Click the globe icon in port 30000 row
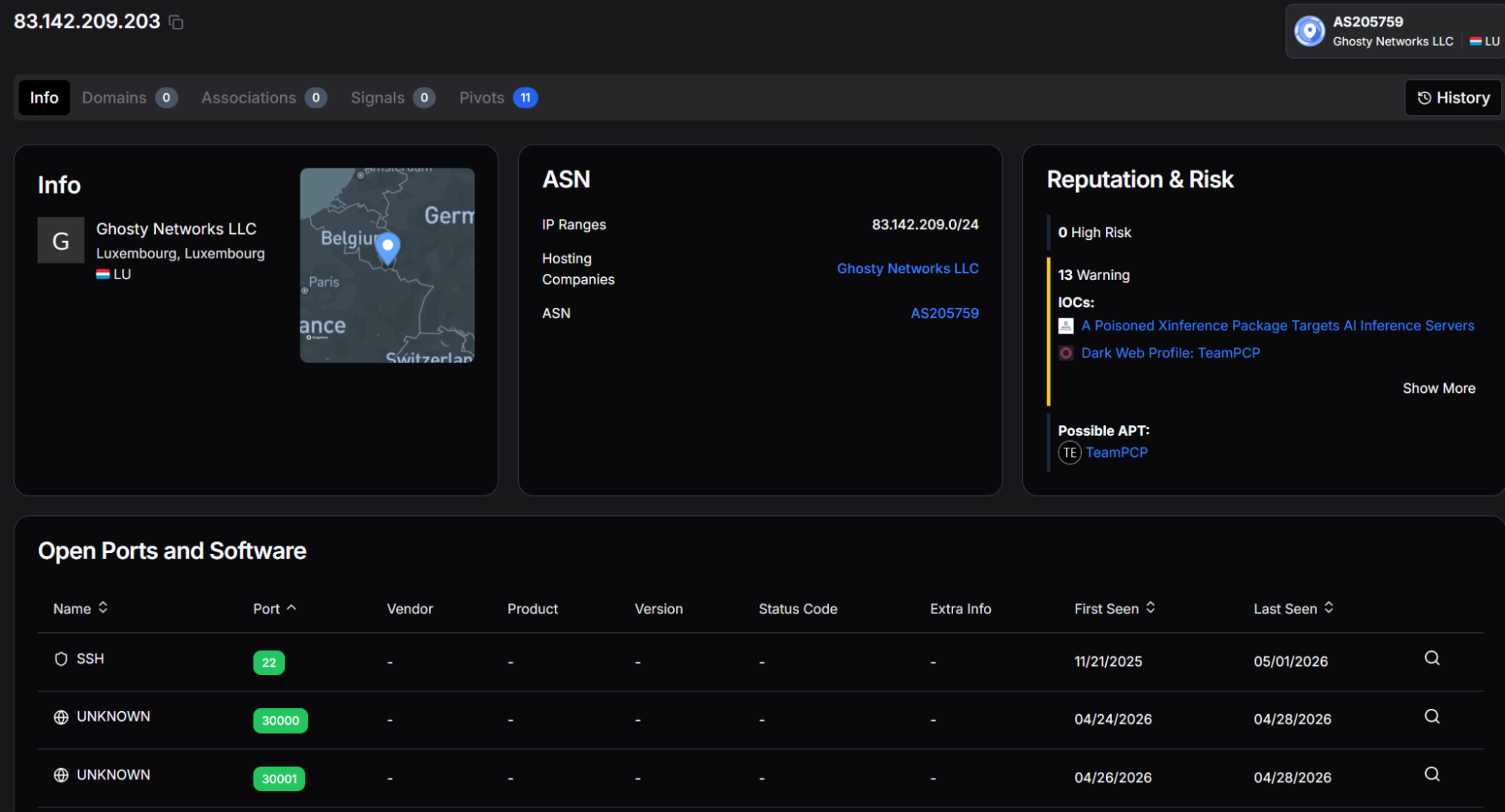Viewport: 1505px width, 812px height. (61, 717)
